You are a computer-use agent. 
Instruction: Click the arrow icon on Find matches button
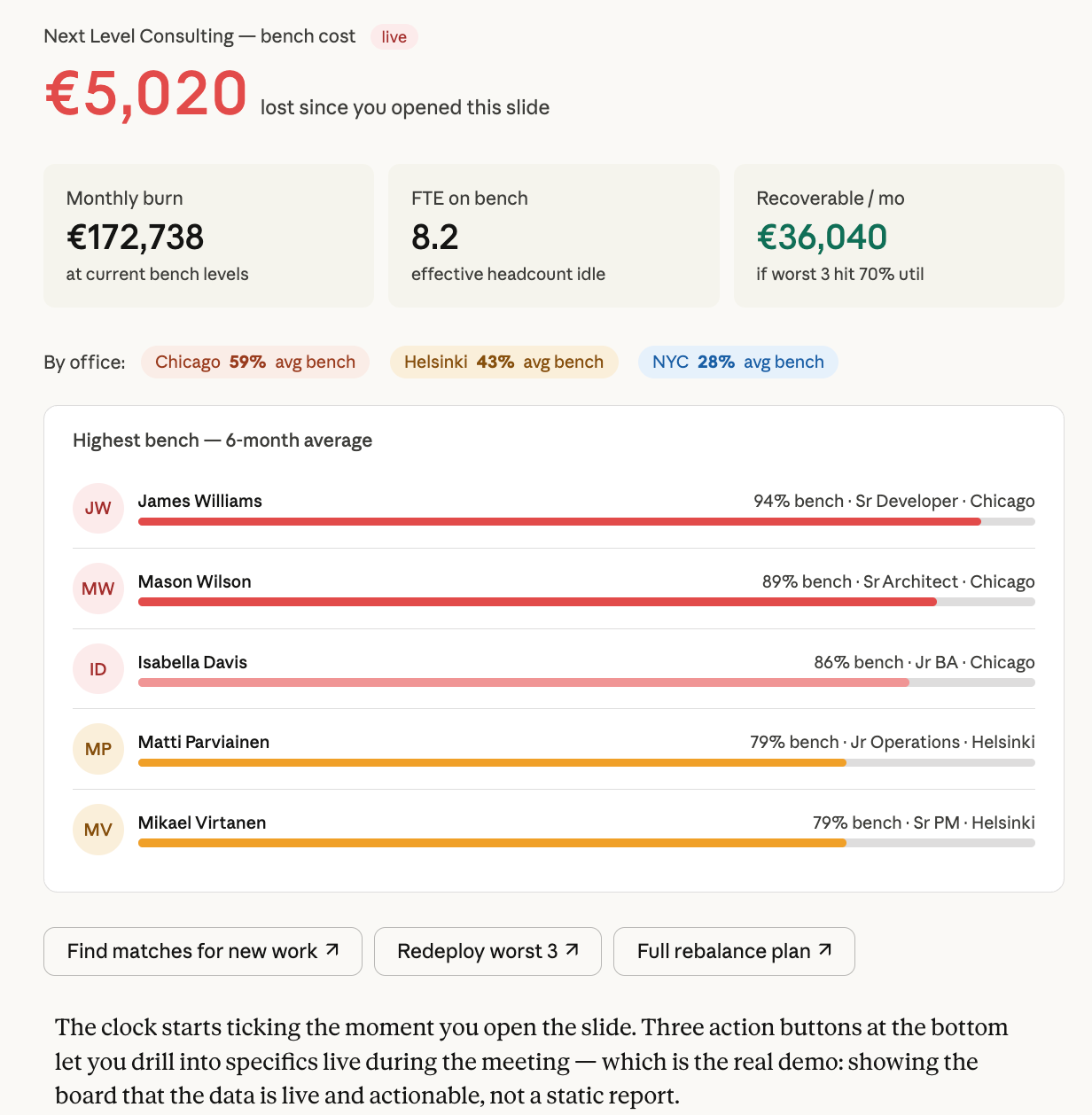coord(332,950)
